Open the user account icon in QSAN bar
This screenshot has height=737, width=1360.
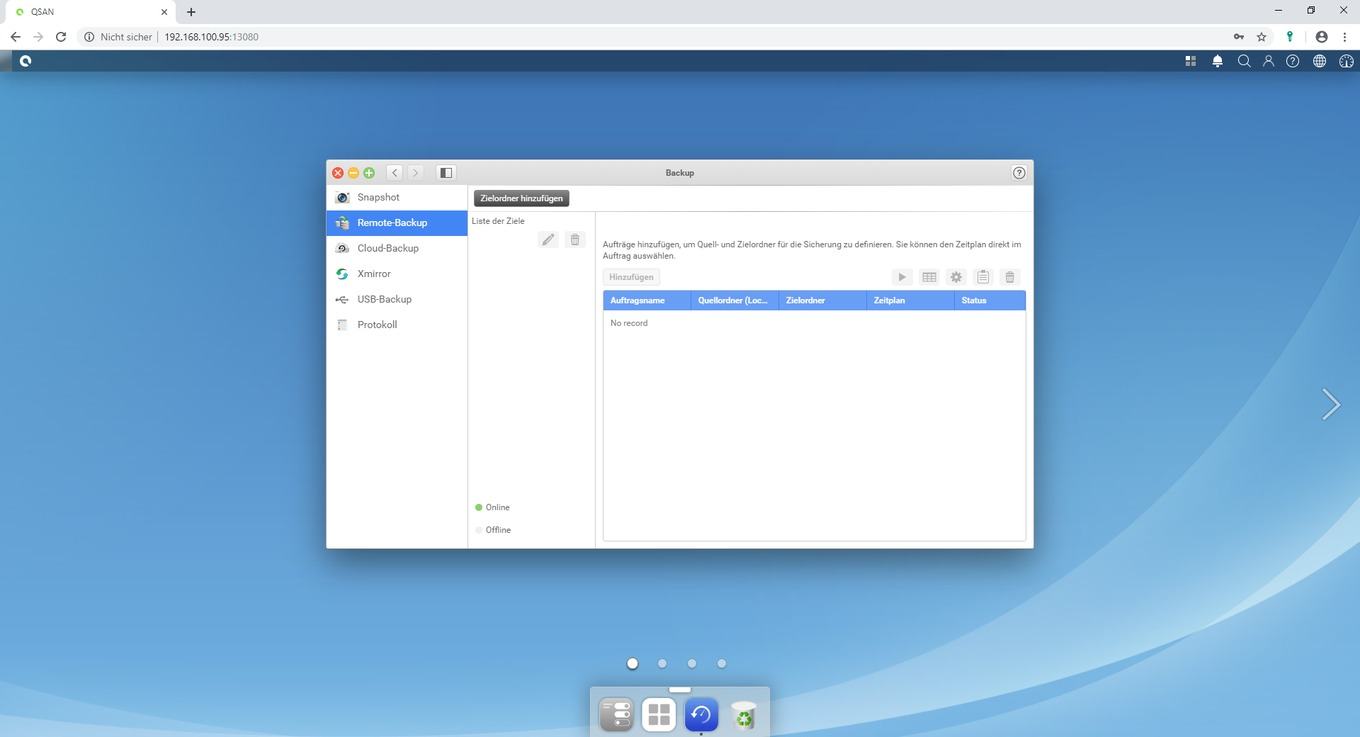point(1268,61)
